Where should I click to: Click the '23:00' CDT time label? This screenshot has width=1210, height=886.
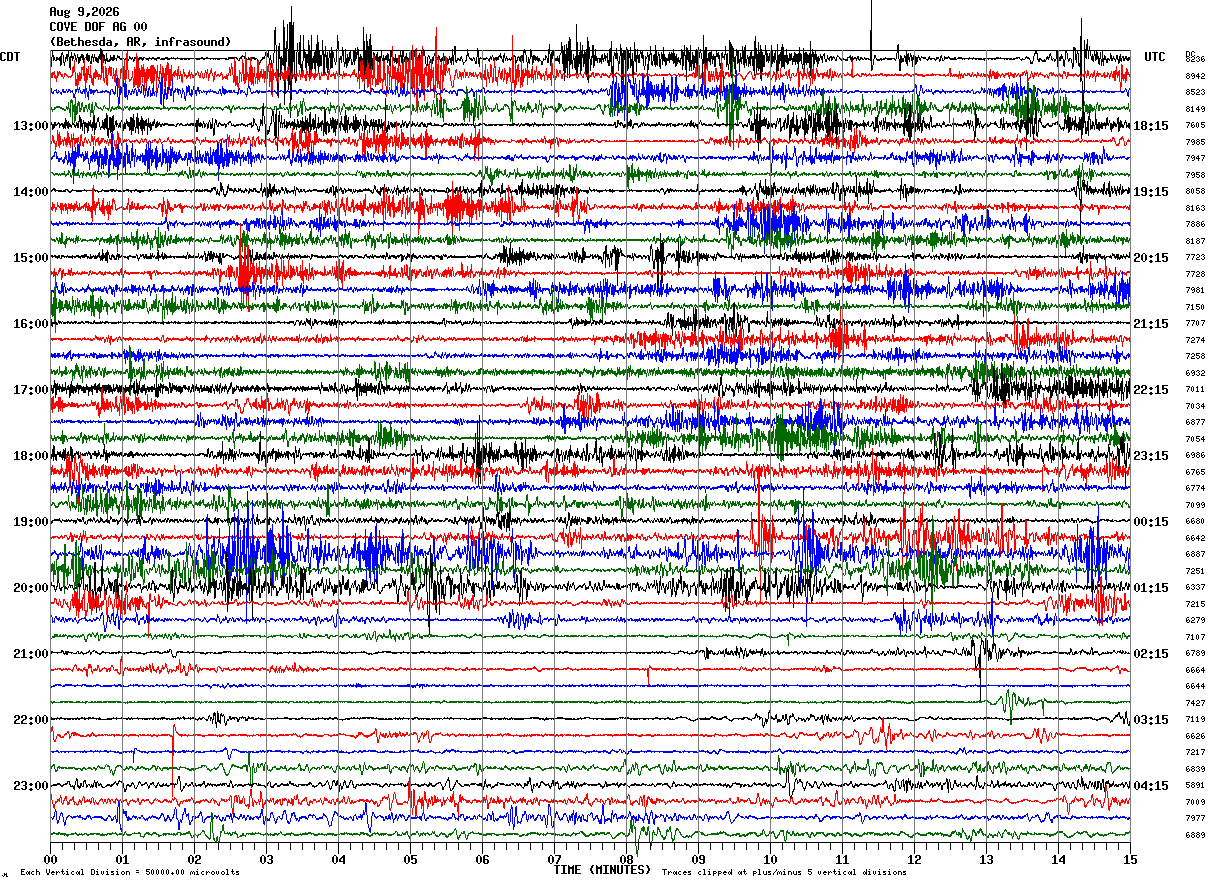30,786
